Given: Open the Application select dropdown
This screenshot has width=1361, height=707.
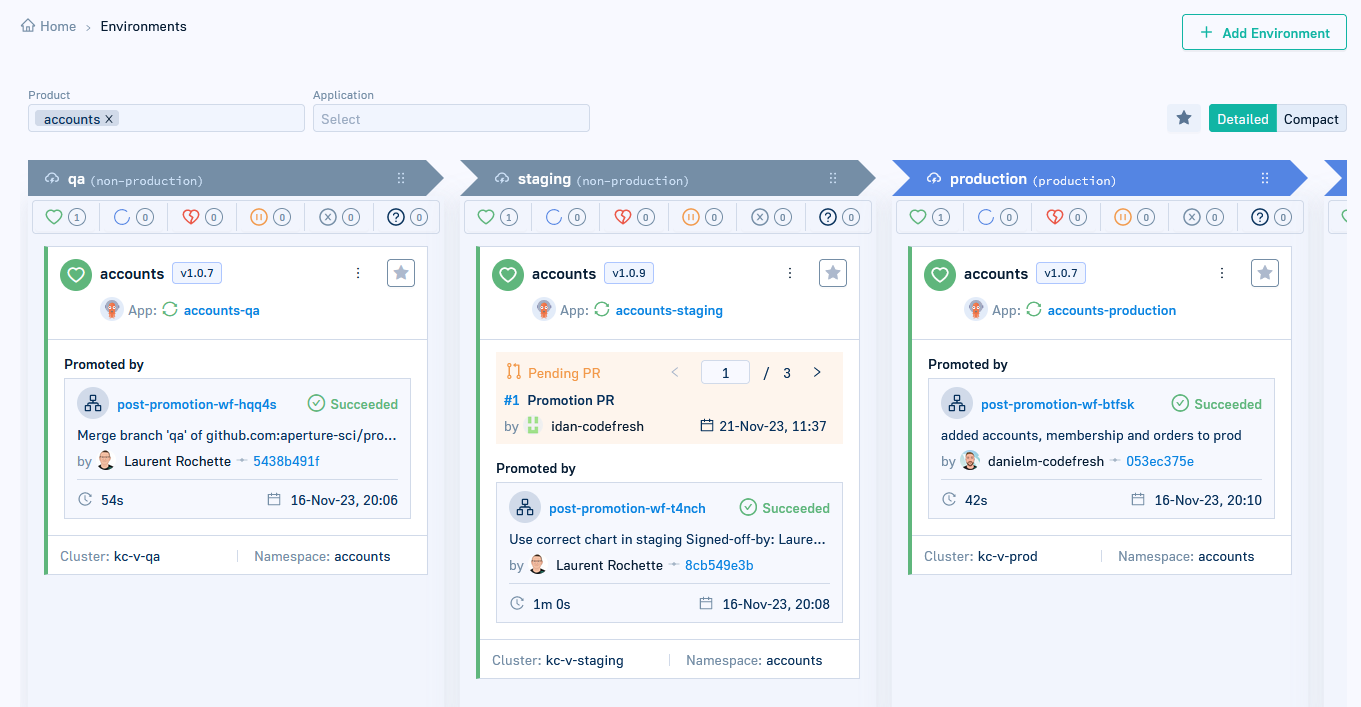Looking at the screenshot, I should click(x=451, y=117).
